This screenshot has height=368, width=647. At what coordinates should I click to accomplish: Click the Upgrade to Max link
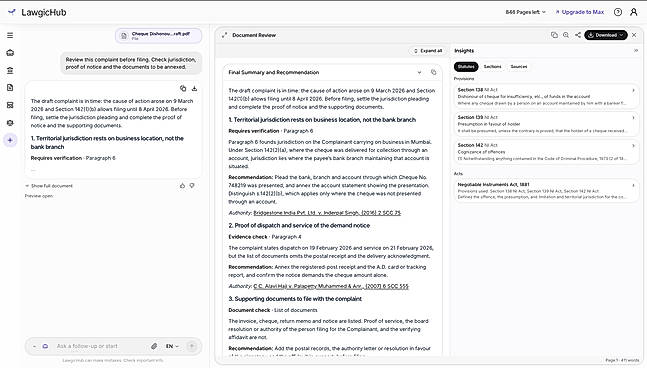580,12
